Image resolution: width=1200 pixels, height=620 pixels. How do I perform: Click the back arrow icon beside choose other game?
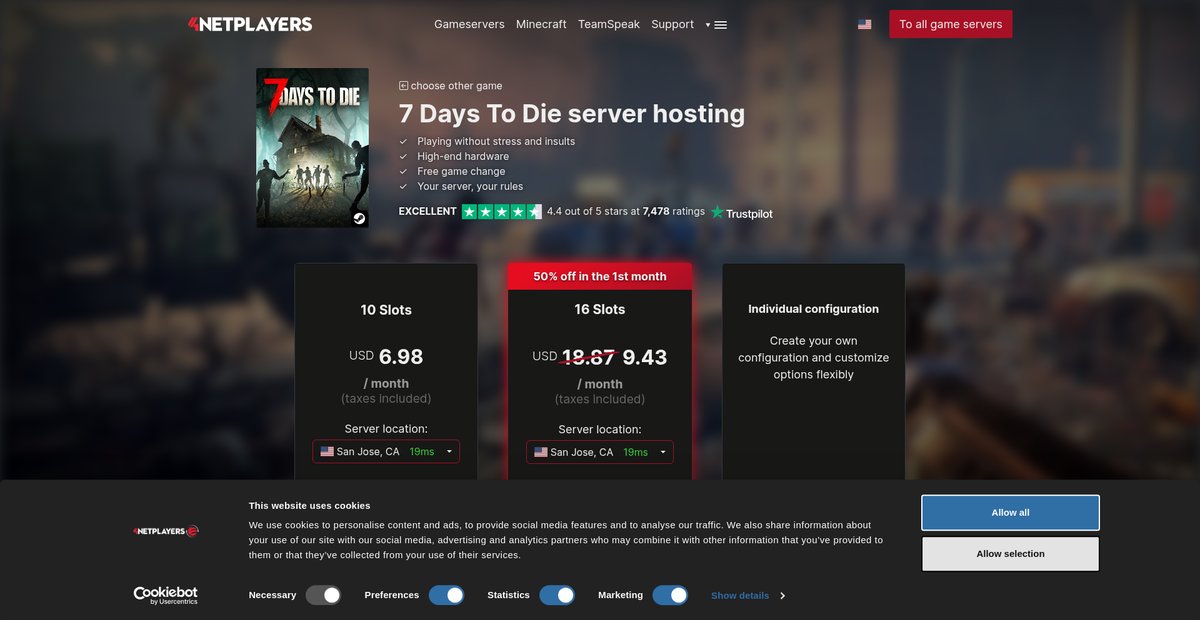tap(403, 86)
